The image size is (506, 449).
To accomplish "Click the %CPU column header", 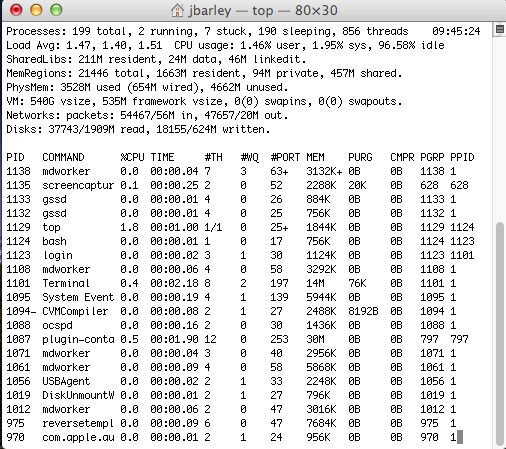I will tap(132, 157).
